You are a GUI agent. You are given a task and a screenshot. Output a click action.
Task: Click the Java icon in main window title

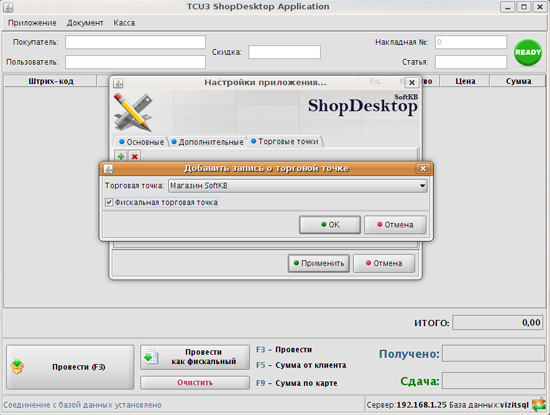tap(8, 7)
